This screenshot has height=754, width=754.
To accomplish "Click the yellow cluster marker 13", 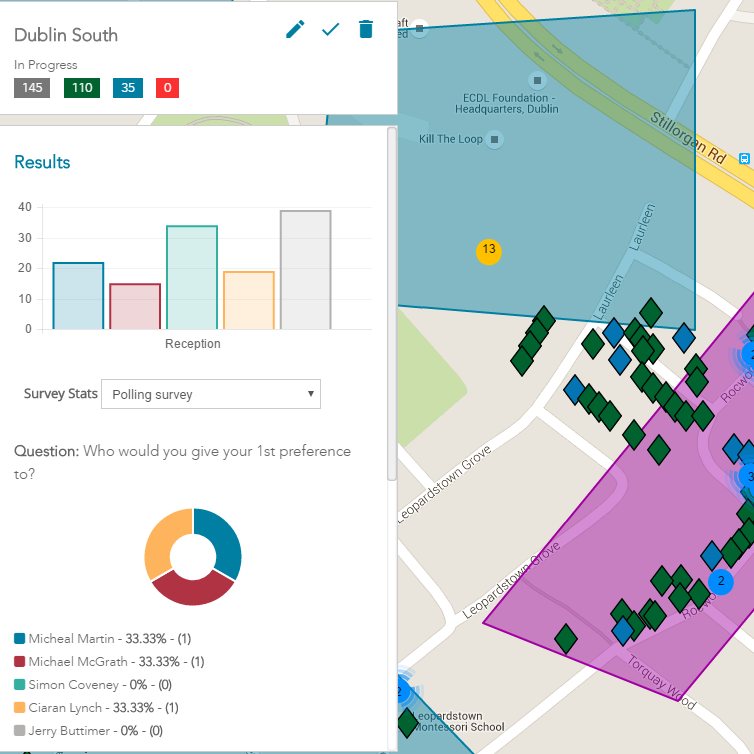I will [488, 249].
